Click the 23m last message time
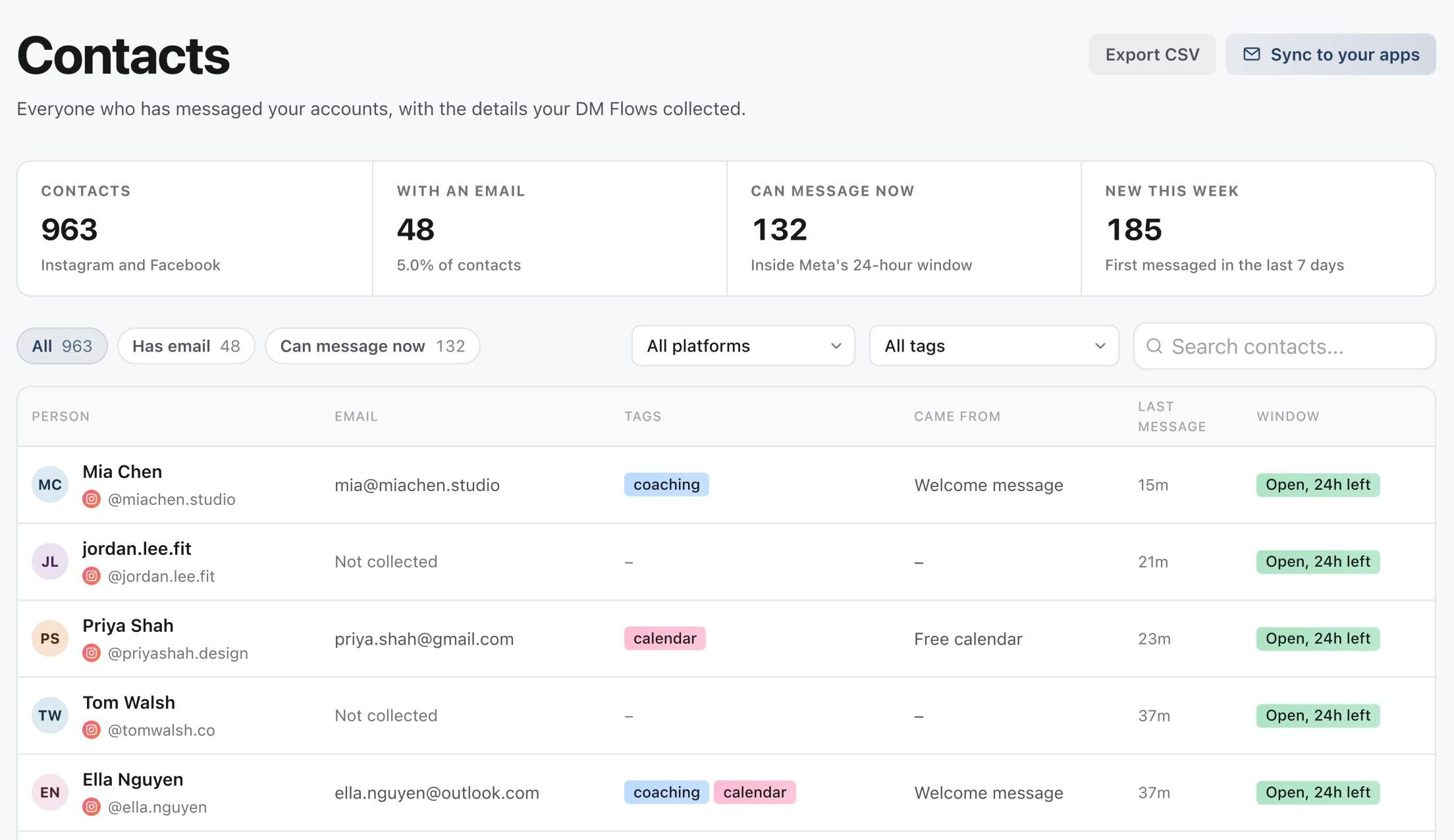The height and width of the screenshot is (840, 1454). click(1154, 639)
